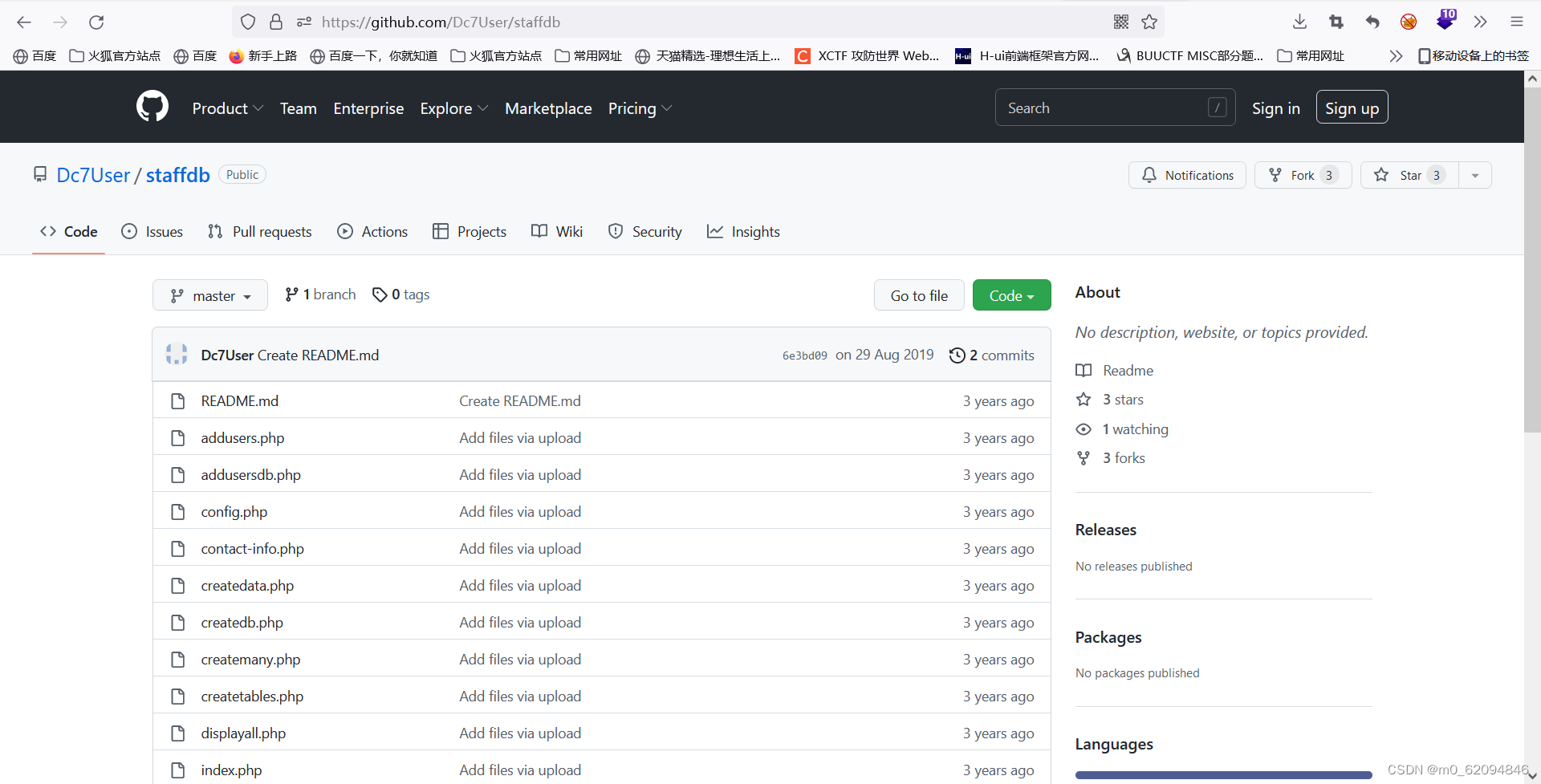This screenshot has height=784, width=1541.
Task: Click the Languages color bar
Action: tap(1223, 775)
